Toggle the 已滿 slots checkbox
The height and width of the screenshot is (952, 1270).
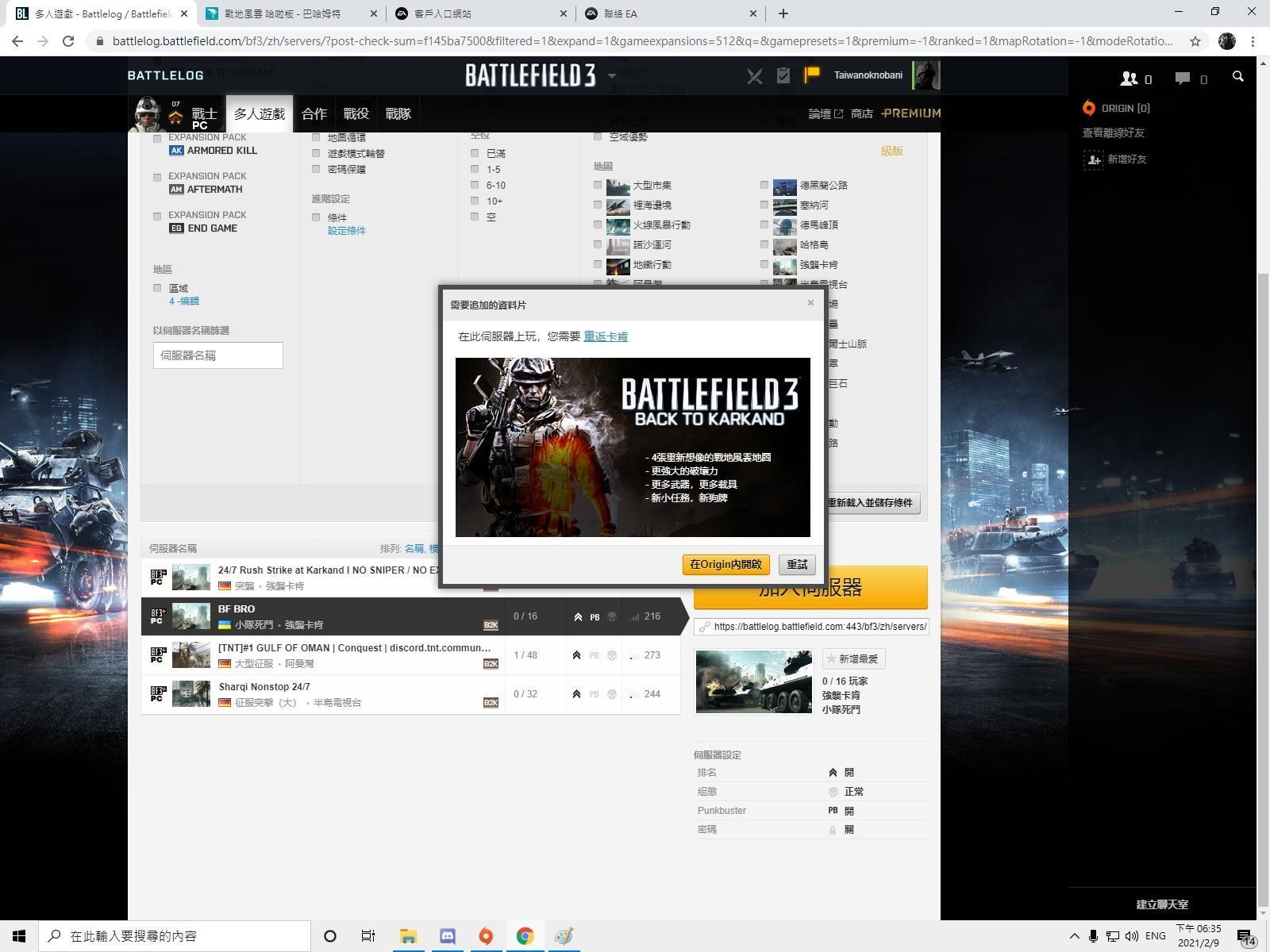[475, 153]
